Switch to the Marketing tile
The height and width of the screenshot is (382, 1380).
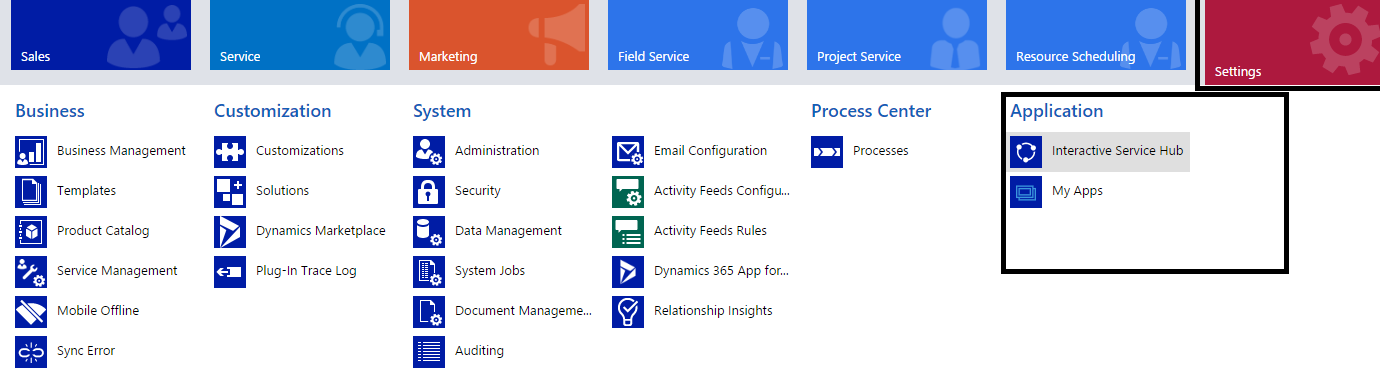pyautogui.click(x=499, y=35)
